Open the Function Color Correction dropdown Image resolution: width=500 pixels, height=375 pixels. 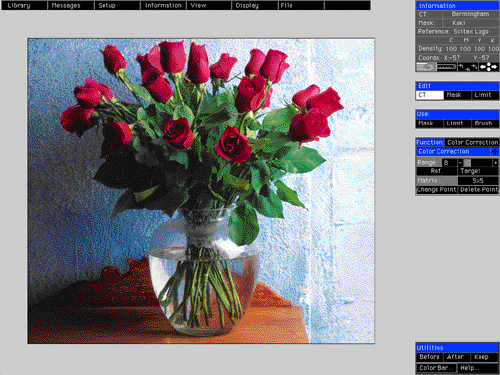click(x=472, y=142)
